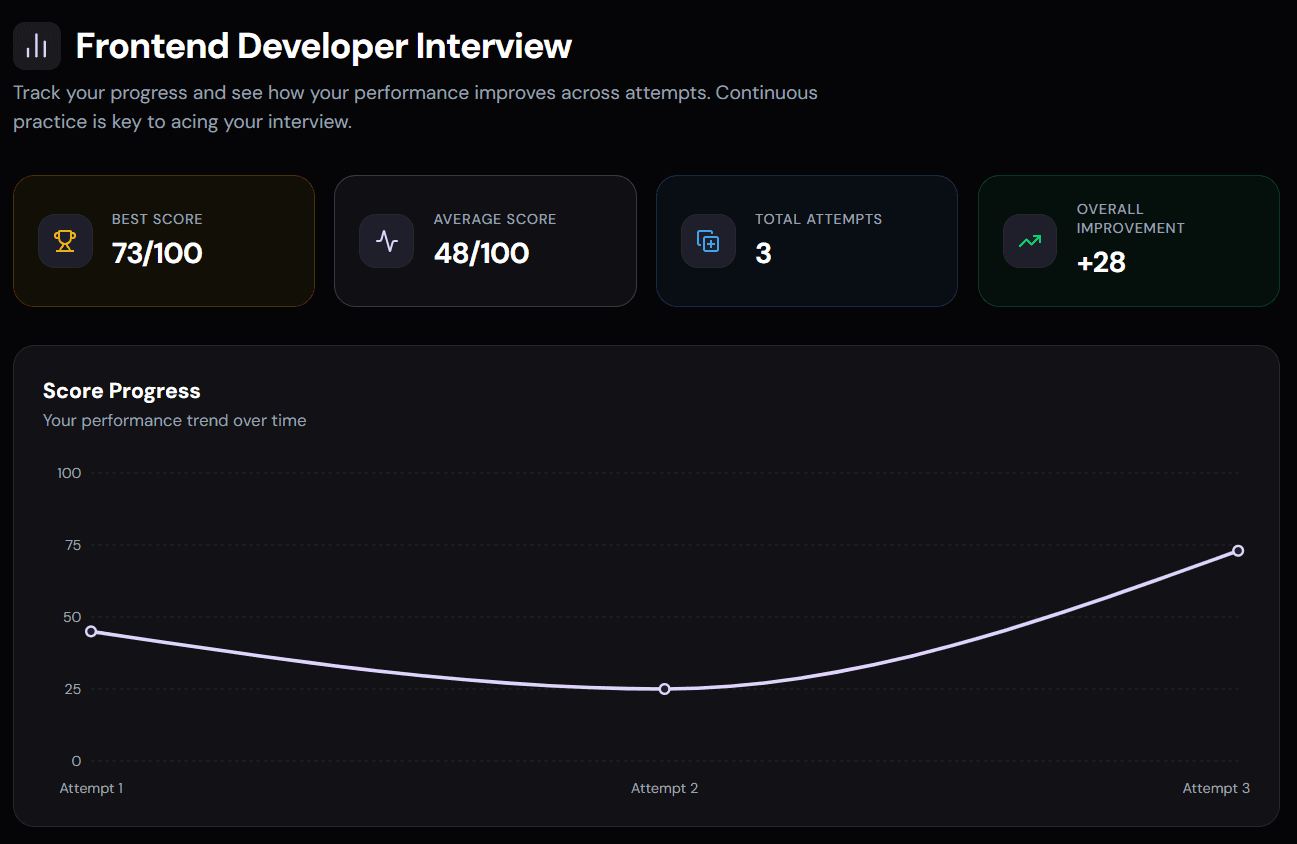This screenshot has width=1297, height=844.
Task: Select the Attempt 1 data point on chart
Action: pyautogui.click(x=91, y=631)
